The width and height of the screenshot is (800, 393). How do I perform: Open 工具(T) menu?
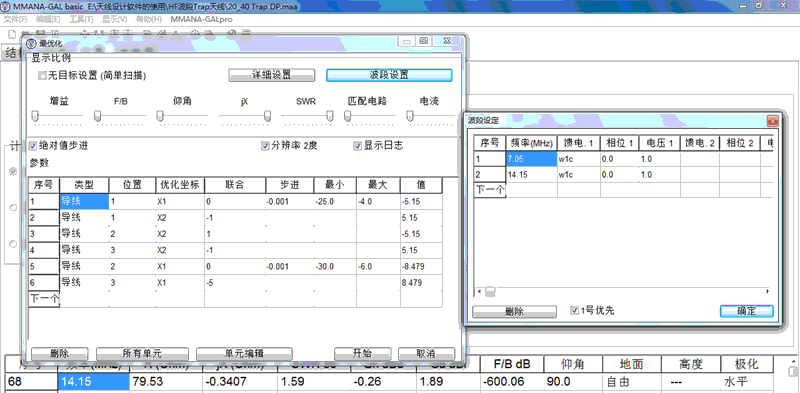click(x=81, y=19)
